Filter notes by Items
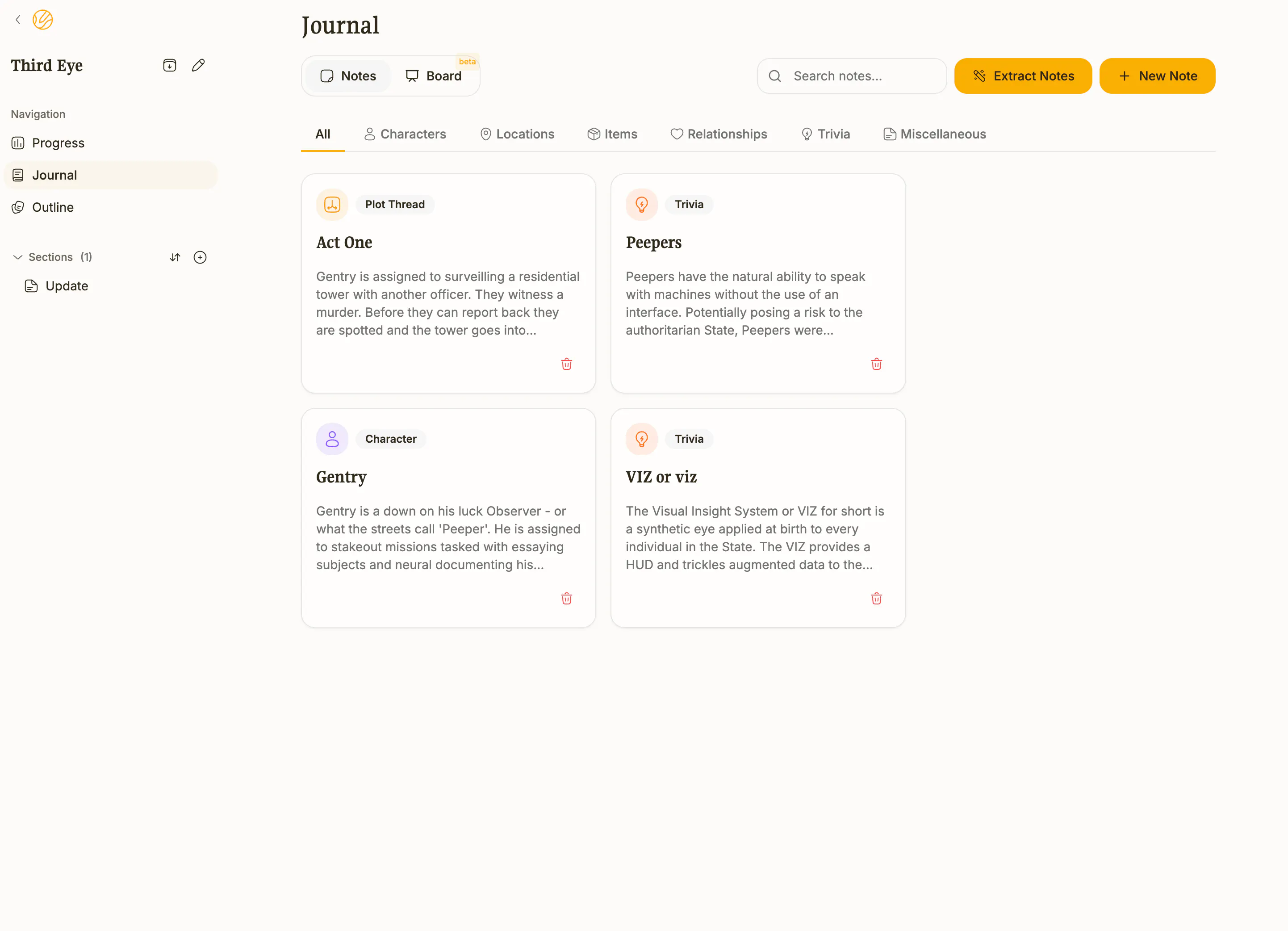 coord(612,134)
